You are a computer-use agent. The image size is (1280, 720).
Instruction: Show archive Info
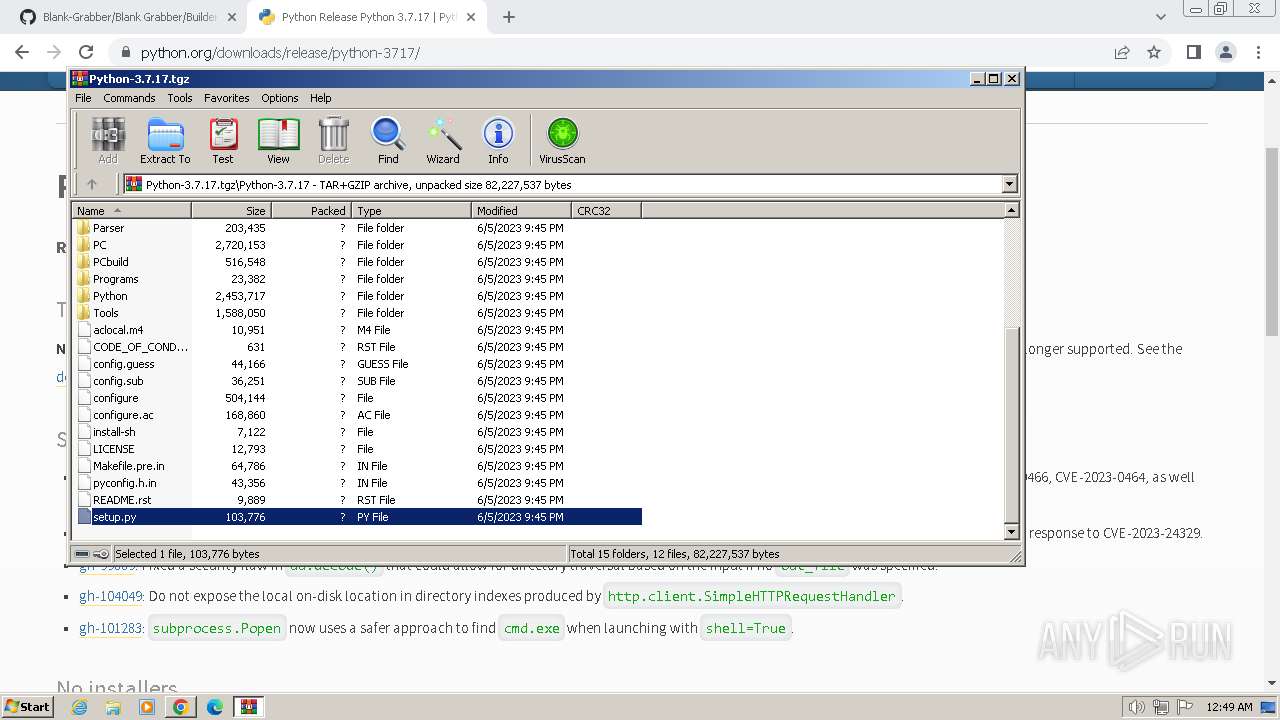(498, 140)
